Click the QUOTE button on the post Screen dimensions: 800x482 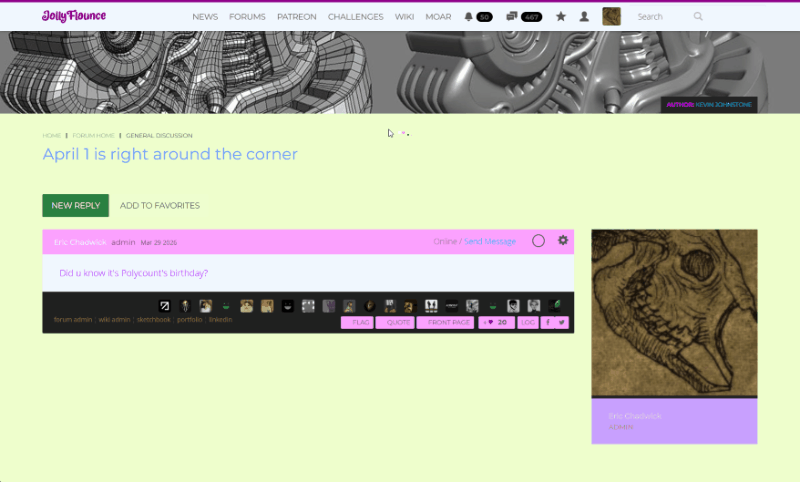(394, 322)
